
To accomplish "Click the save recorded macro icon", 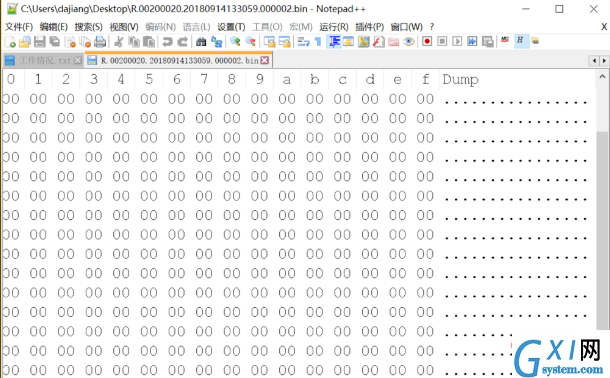I will coord(487,42).
